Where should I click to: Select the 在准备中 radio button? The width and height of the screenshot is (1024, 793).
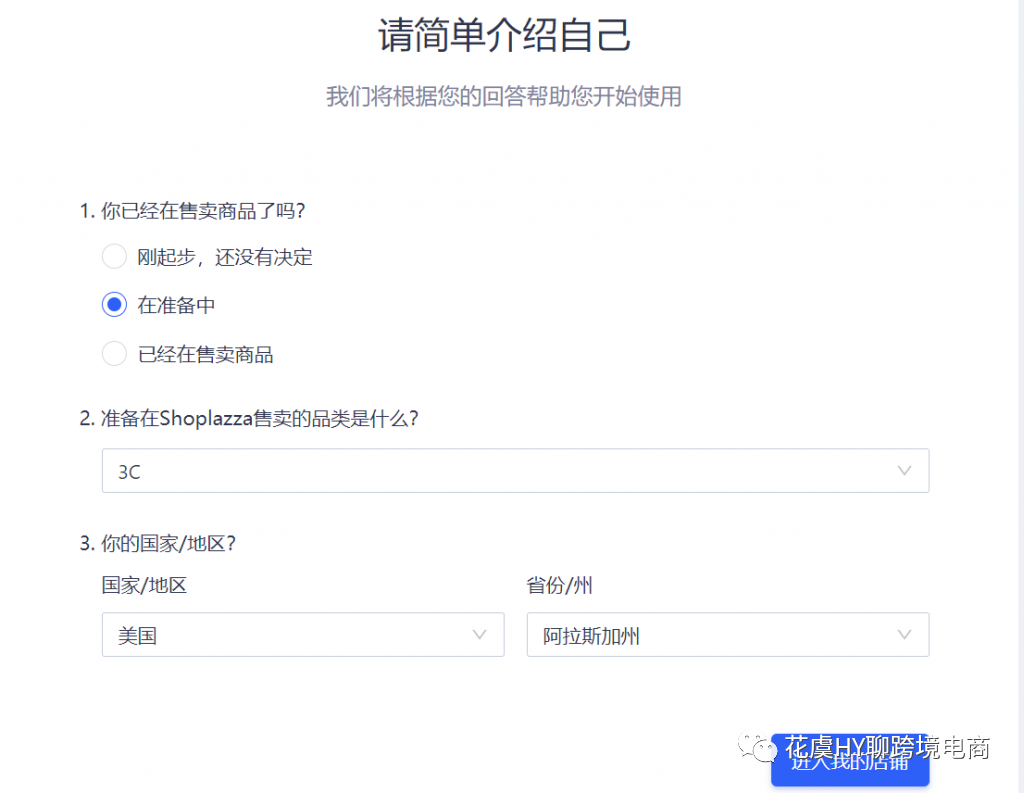coord(114,304)
